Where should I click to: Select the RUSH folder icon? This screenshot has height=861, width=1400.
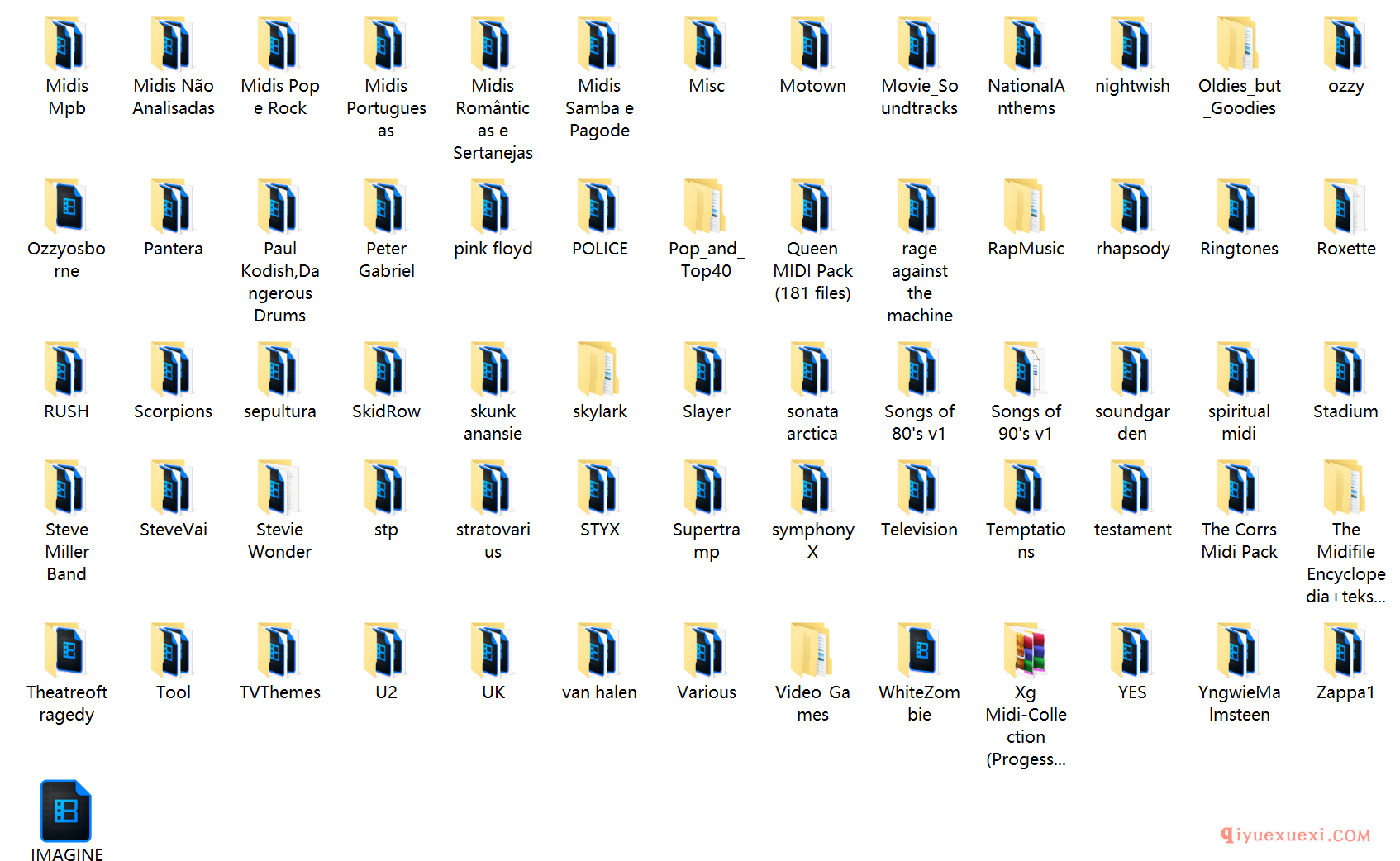pos(66,370)
